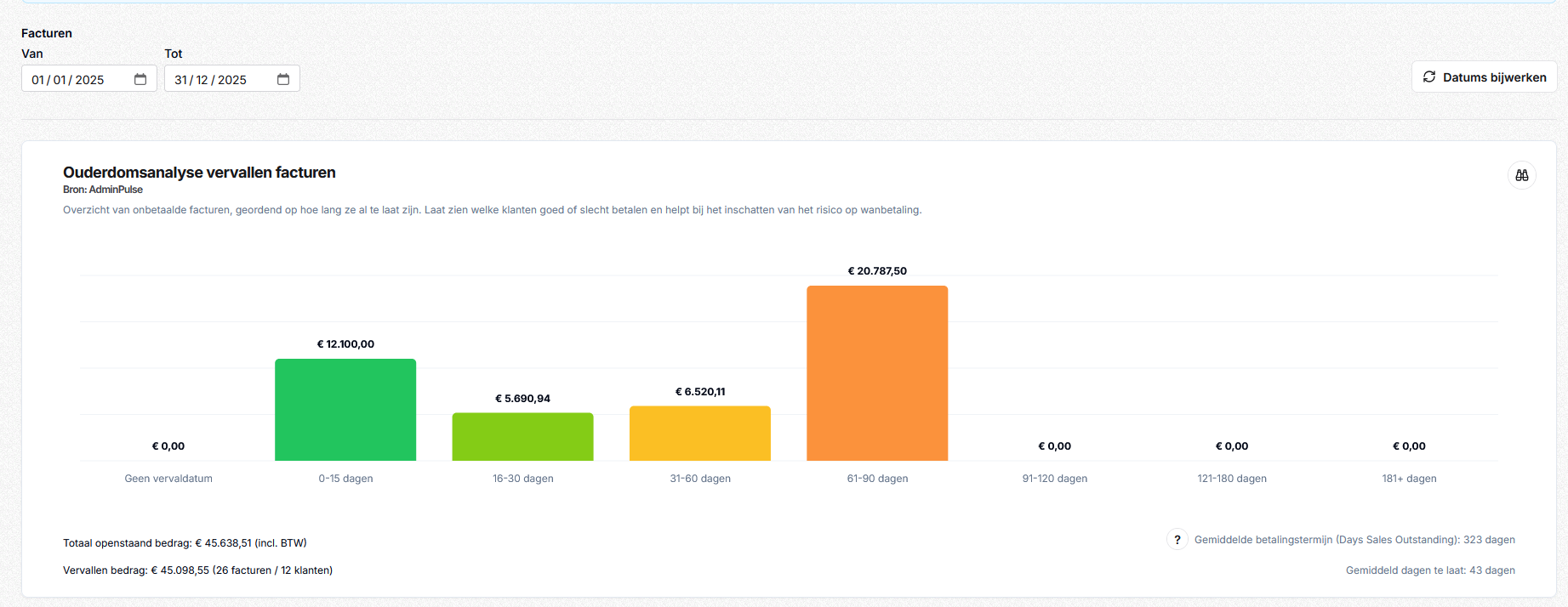The height and width of the screenshot is (607, 1568).
Task: Open calendar picker for Tot date
Action: [283, 79]
